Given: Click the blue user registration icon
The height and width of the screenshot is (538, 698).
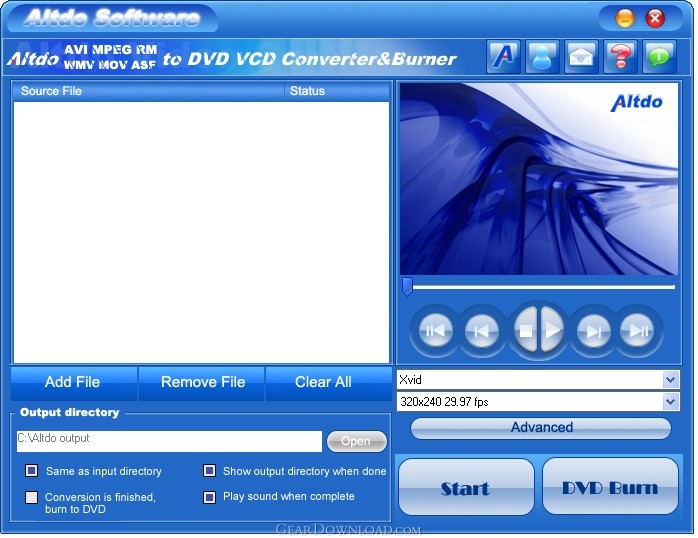Looking at the screenshot, I should point(542,57).
